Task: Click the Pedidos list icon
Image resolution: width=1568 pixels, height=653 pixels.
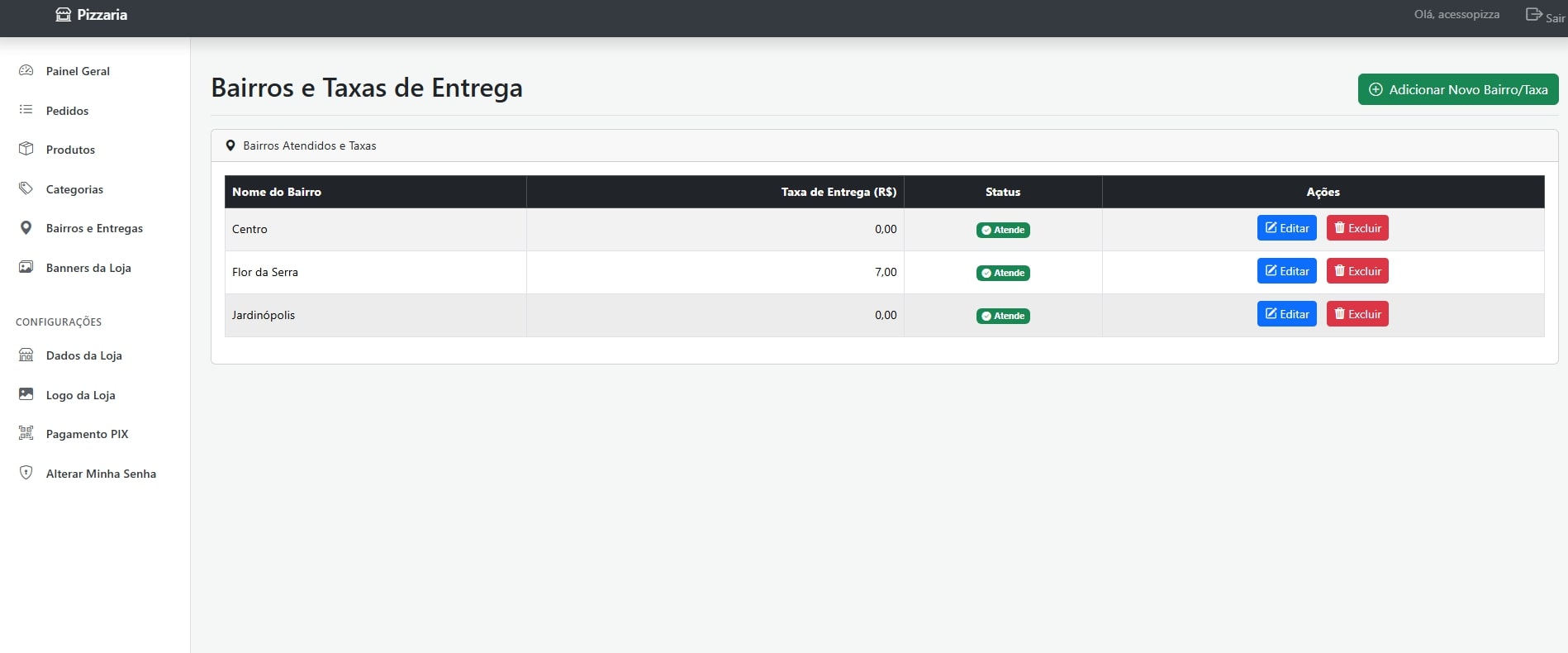Action: pyautogui.click(x=26, y=110)
